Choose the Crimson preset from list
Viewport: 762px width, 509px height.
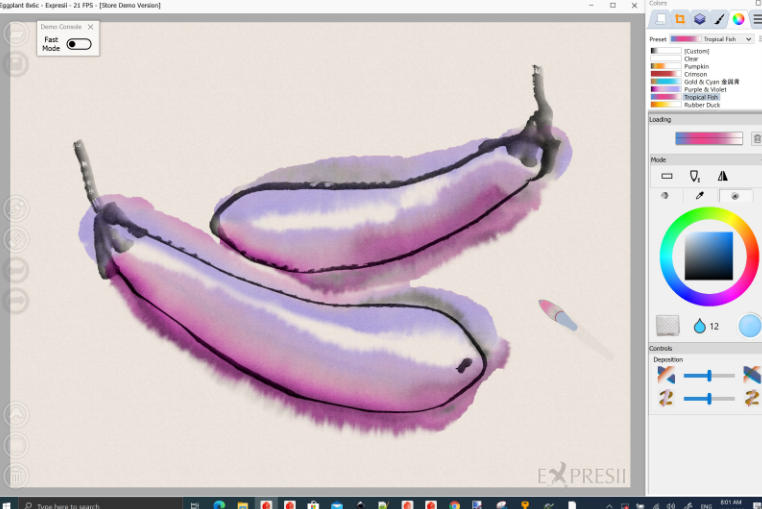tap(695, 74)
